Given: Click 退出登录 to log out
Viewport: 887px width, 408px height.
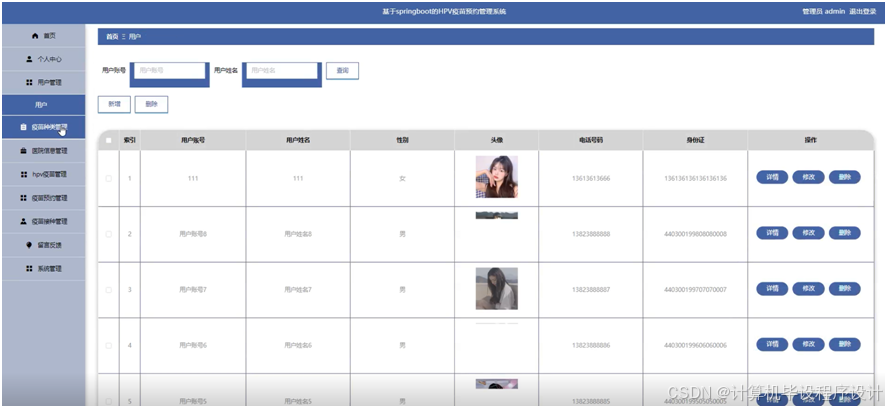Looking at the screenshot, I should [863, 11].
